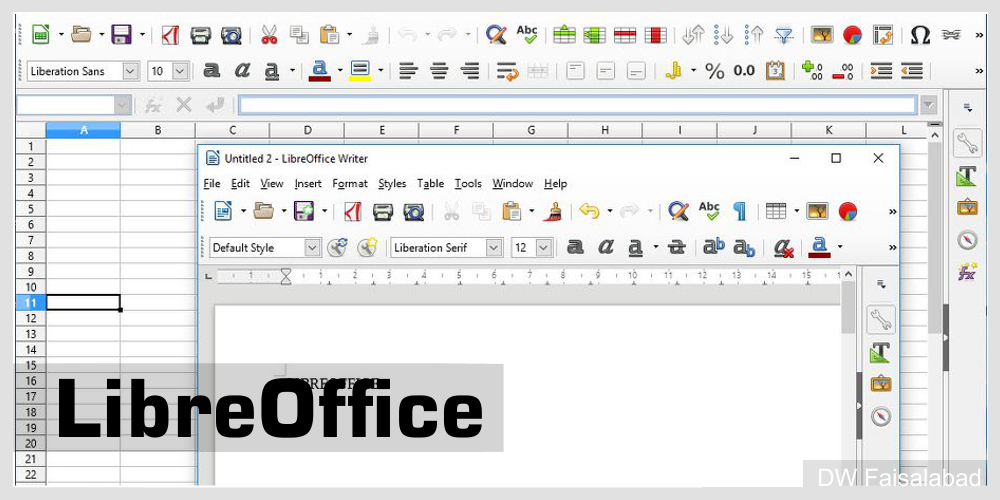Toggle Formatting Marks pilcrow in Writer
The image size is (1000, 500).
(740, 211)
